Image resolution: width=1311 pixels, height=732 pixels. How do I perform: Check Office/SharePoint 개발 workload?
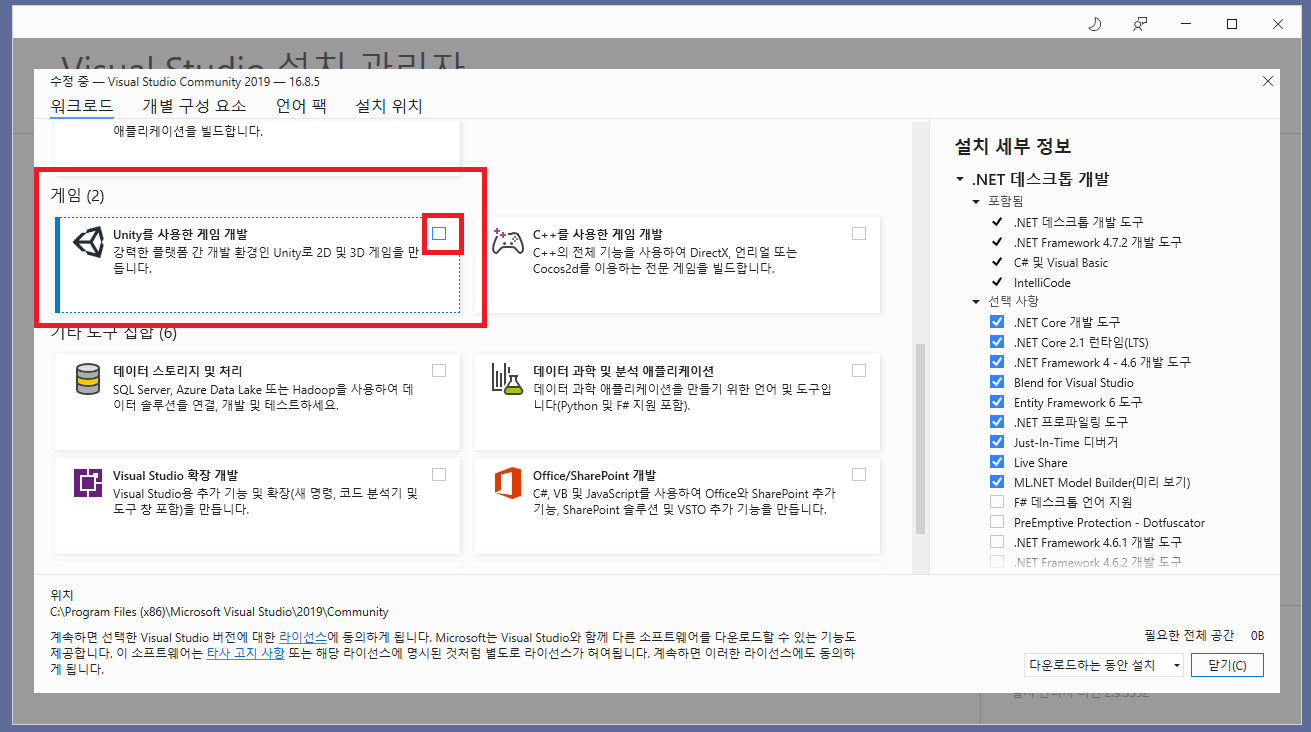859,474
